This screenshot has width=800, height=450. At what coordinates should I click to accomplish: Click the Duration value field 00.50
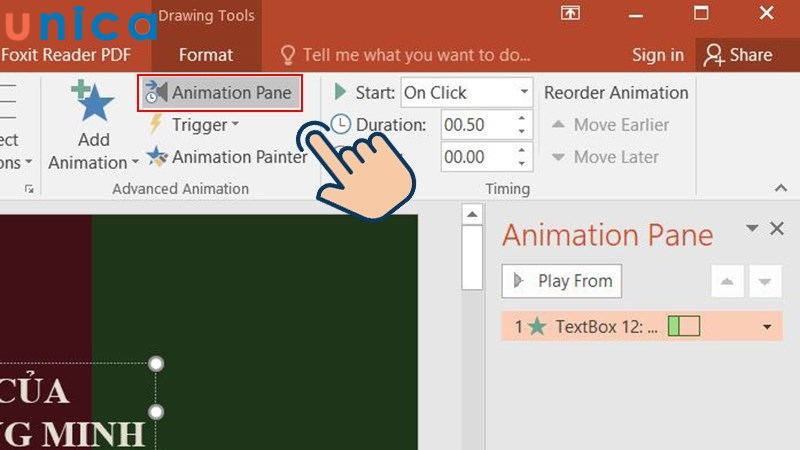click(478, 125)
